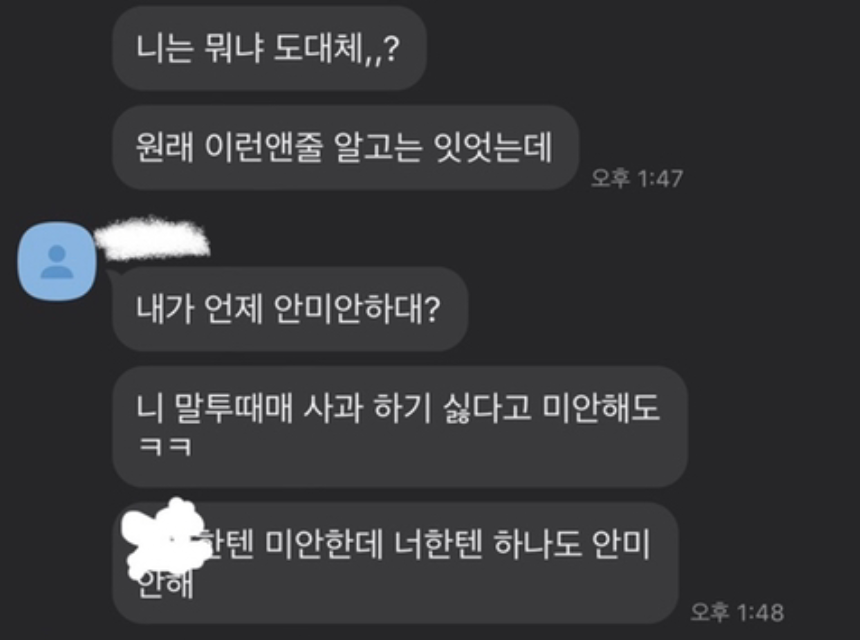Viewport: 860px width, 640px height.
Task: Open the blue default profile avatar
Action: (57, 261)
